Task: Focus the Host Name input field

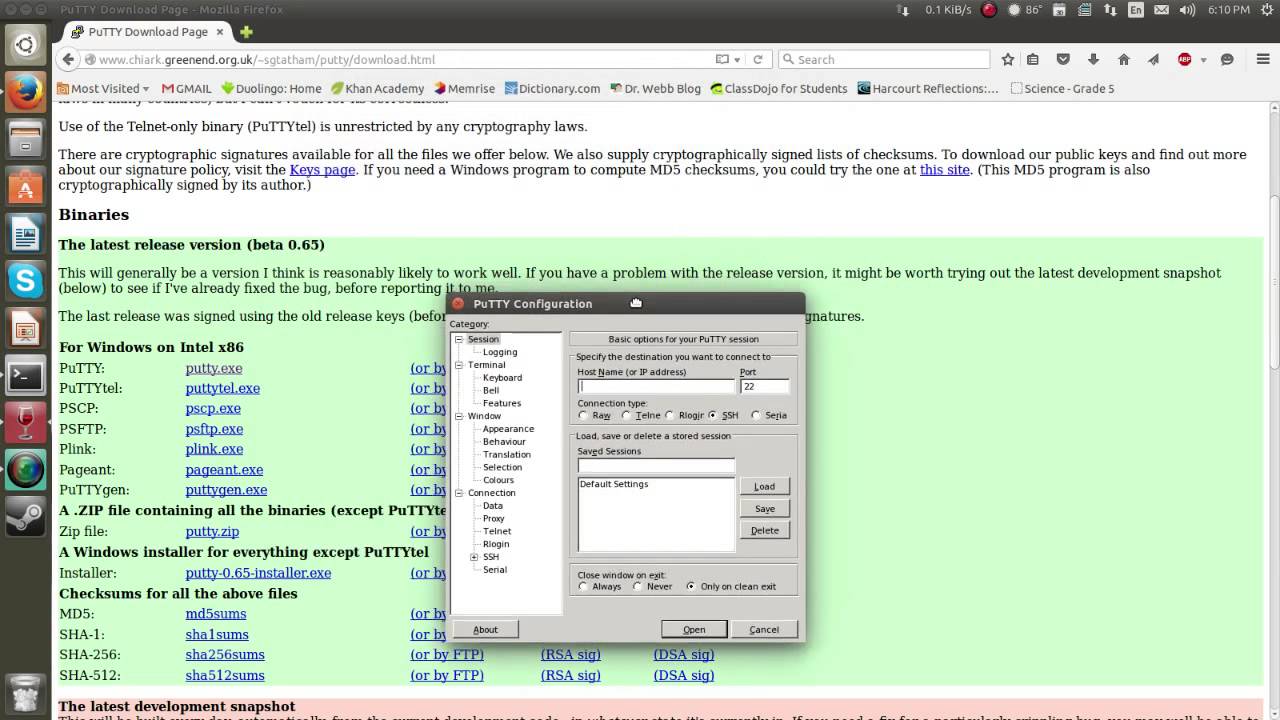Action: 656,386
